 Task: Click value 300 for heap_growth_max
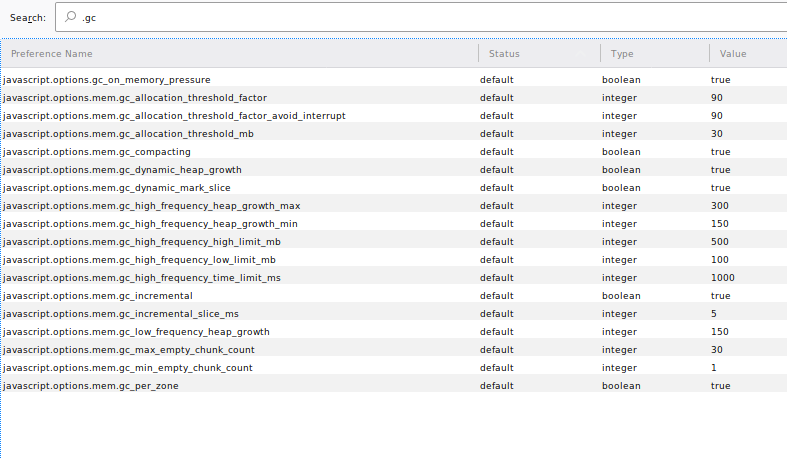pyautogui.click(x=720, y=205)
